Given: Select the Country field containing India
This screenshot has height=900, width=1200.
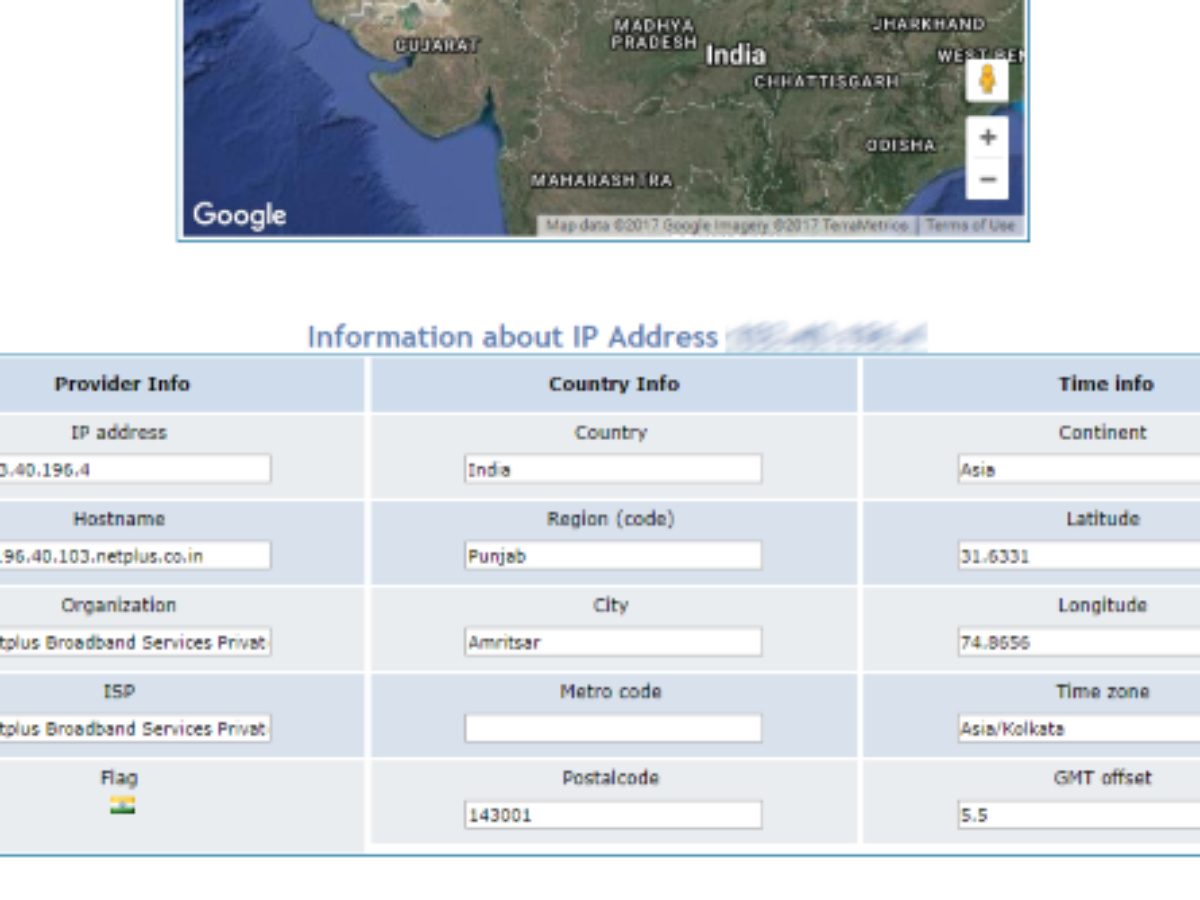Looking at the screenshot, I should click(x=613, y=469).
